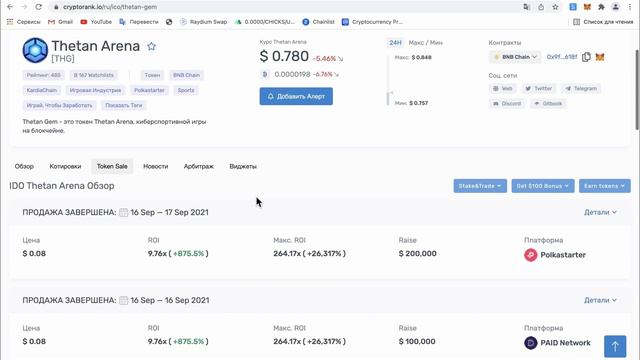
Task: Open the Stake&Trade dropdown
Action: (x=480, y=186)
